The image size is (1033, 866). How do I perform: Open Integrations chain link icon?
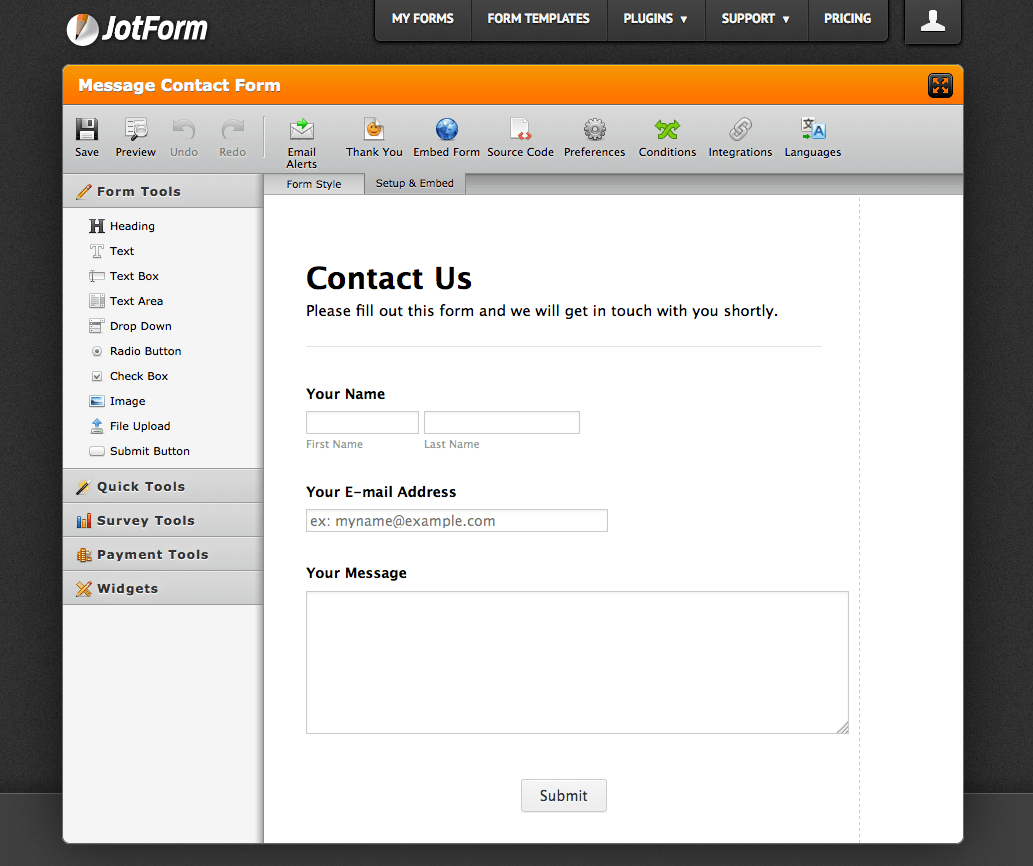coord(740,130)
